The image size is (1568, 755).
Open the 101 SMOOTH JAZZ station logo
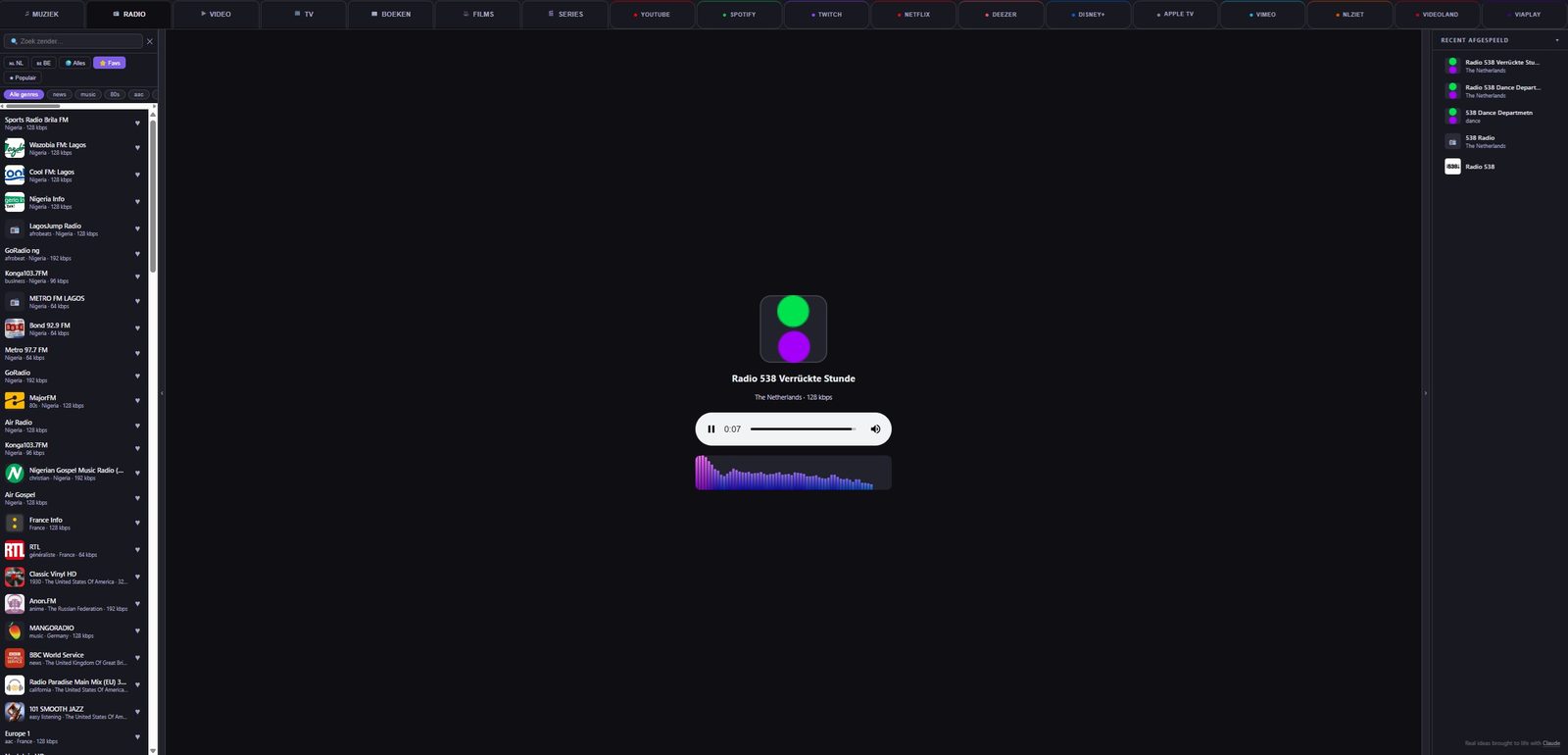coord(15,712)
